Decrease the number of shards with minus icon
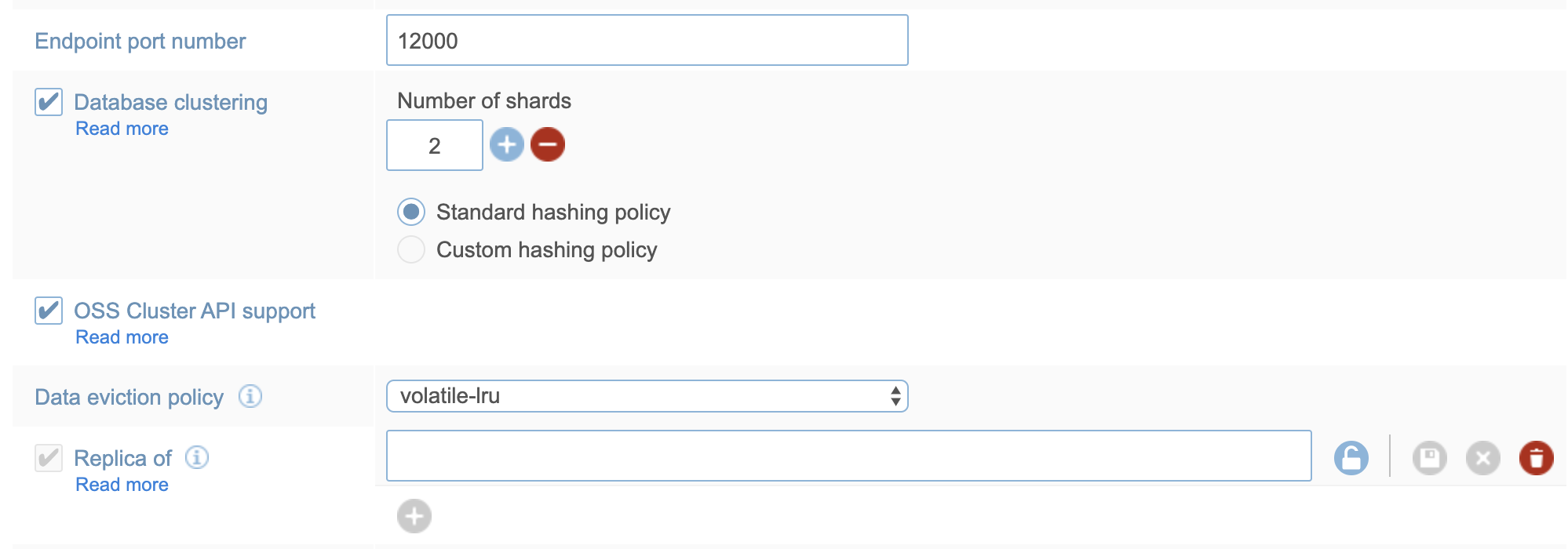 pyautogui.click(x=548, y=144)
